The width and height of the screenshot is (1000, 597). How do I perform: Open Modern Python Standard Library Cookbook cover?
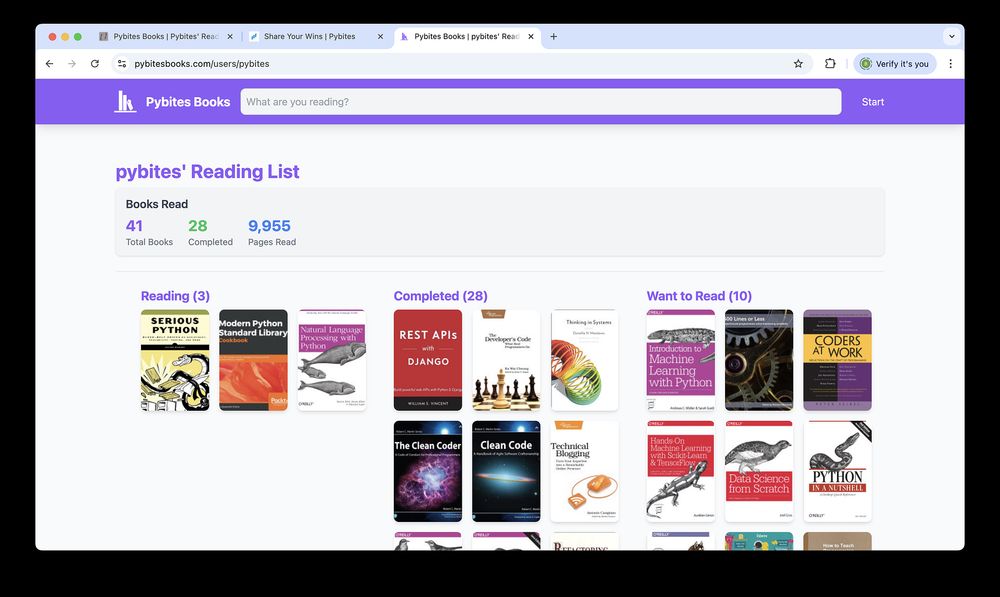pyautogui.click(x=253, y=360)
